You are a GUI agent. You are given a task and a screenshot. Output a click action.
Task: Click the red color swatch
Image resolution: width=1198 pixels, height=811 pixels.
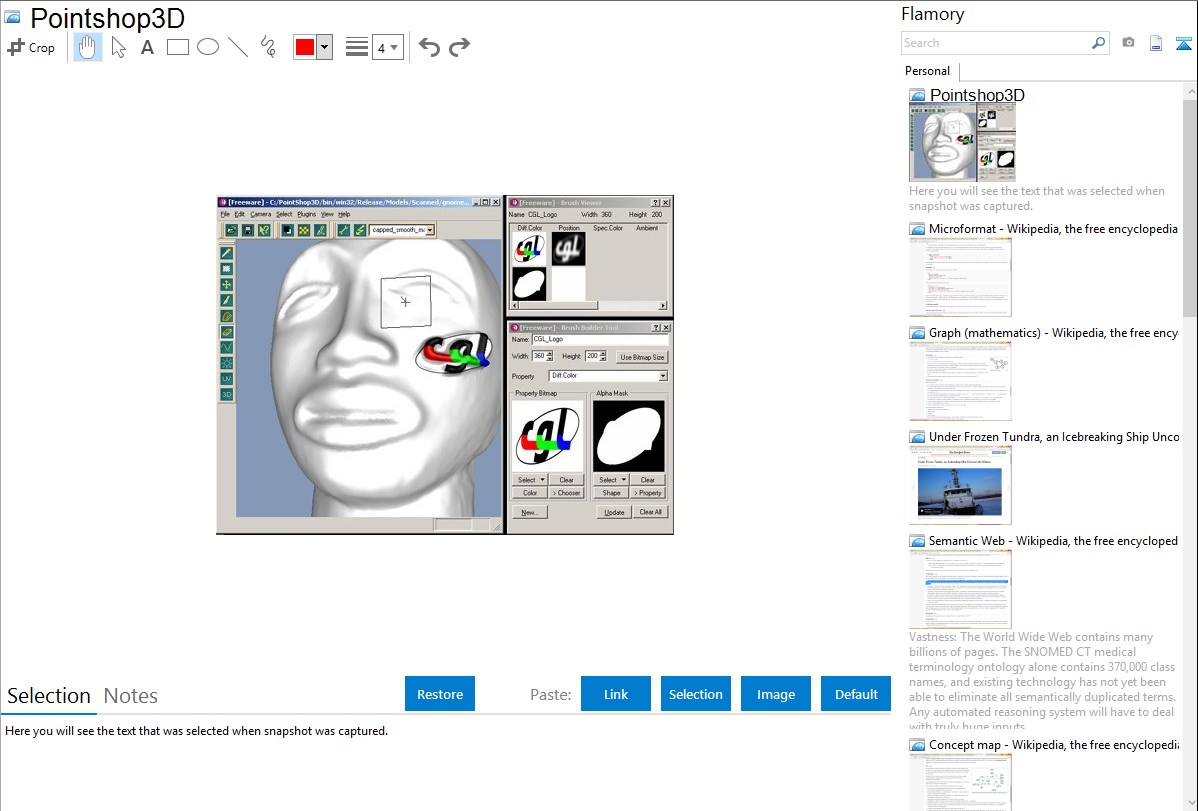[x=305, y=47]
